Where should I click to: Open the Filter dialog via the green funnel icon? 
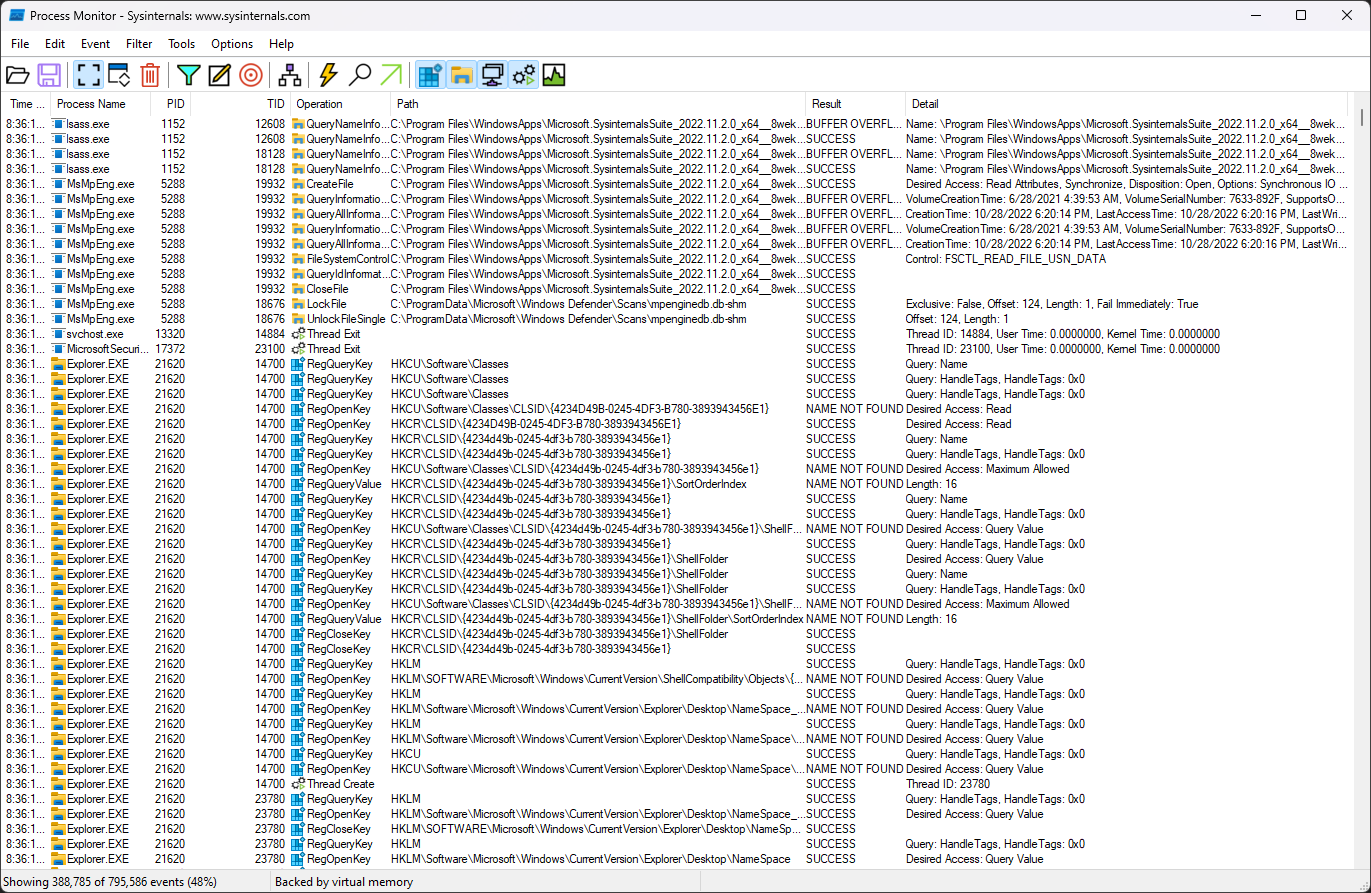188,75
